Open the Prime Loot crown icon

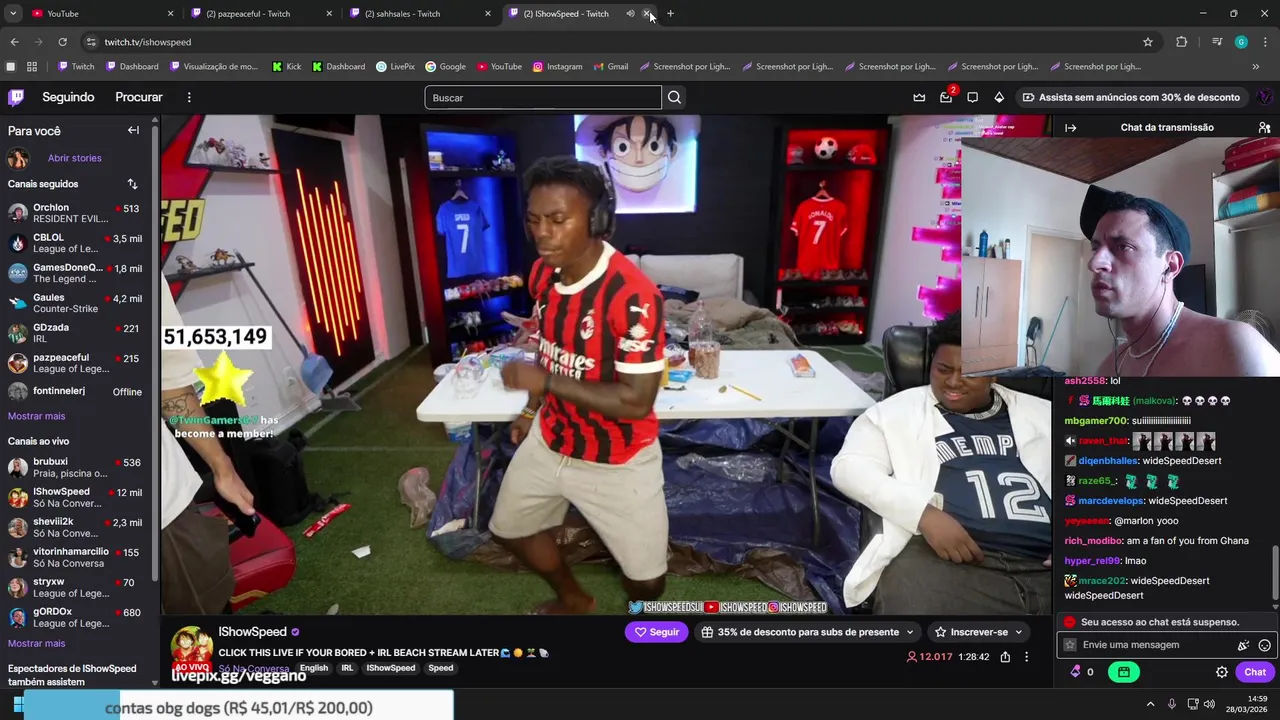point(919,97)
